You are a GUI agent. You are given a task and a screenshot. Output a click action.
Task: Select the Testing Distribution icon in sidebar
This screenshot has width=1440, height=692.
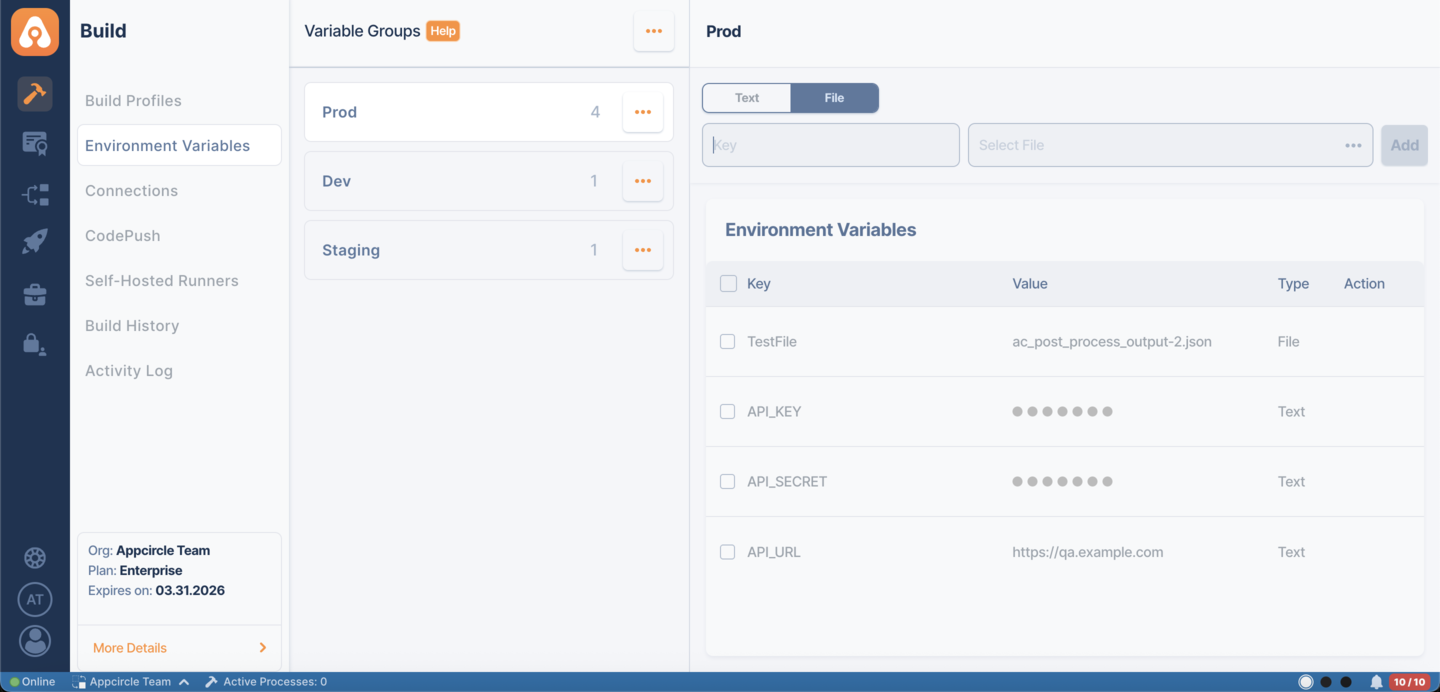coord(35,144)
